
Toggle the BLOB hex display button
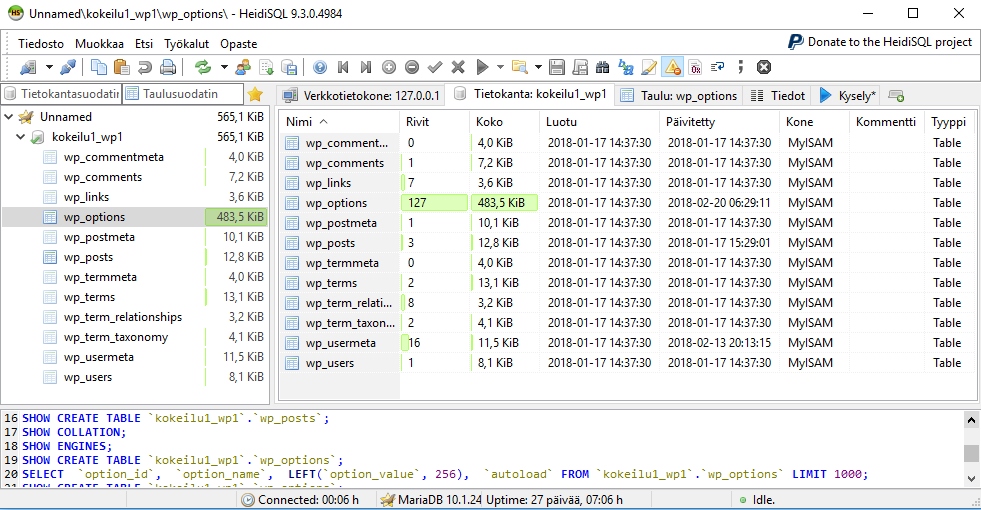tap(695, 67)
